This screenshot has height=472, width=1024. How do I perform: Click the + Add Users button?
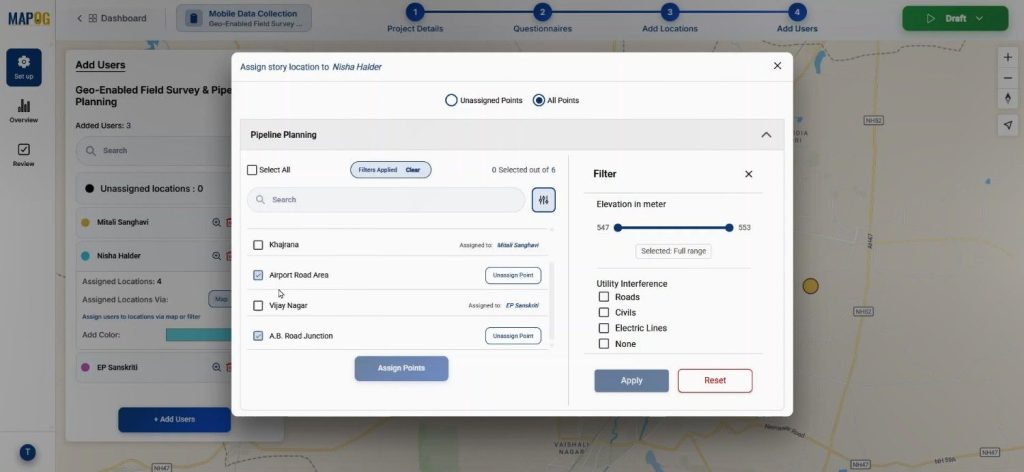click(x=174, y=420)
